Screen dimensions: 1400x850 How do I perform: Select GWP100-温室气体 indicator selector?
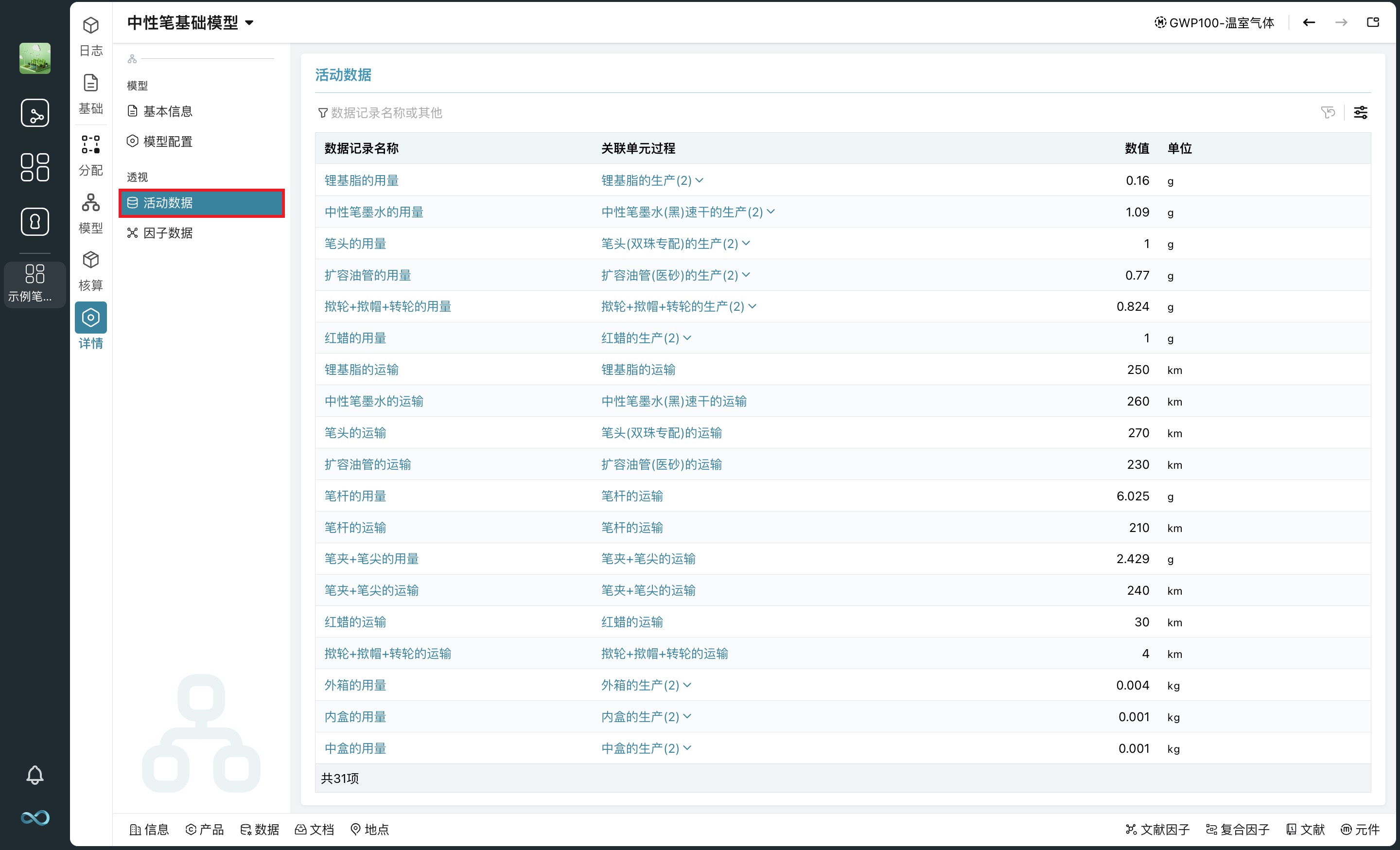pyautogui.click(x=1214, y=23)
